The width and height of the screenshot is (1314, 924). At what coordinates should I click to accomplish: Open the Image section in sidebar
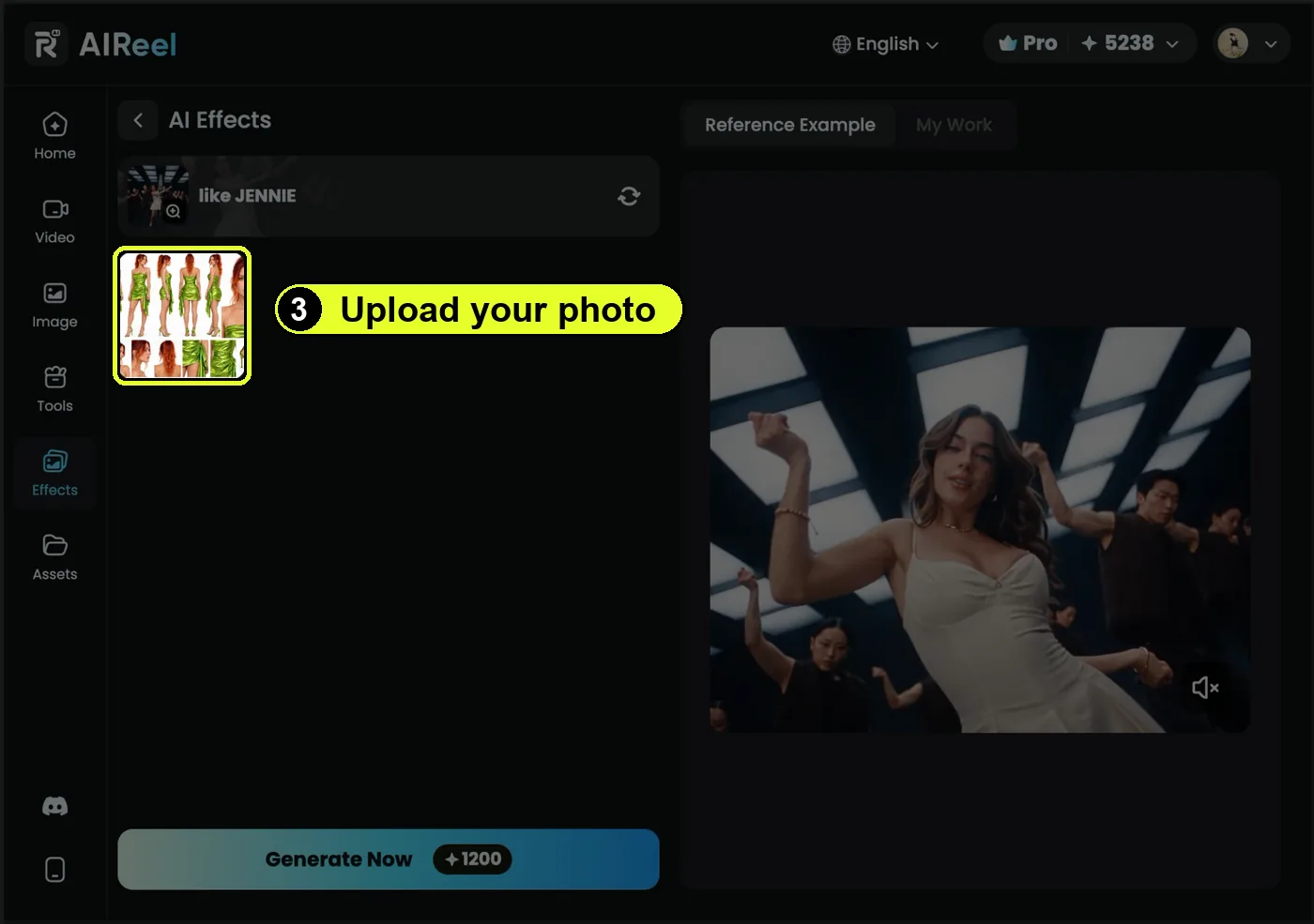[54, 306]
